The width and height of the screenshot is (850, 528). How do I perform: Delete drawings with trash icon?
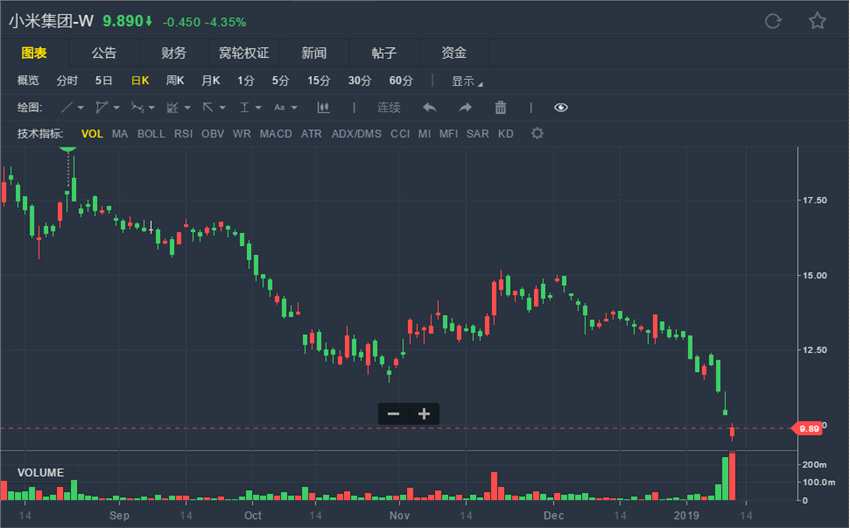tap(500, 107)
